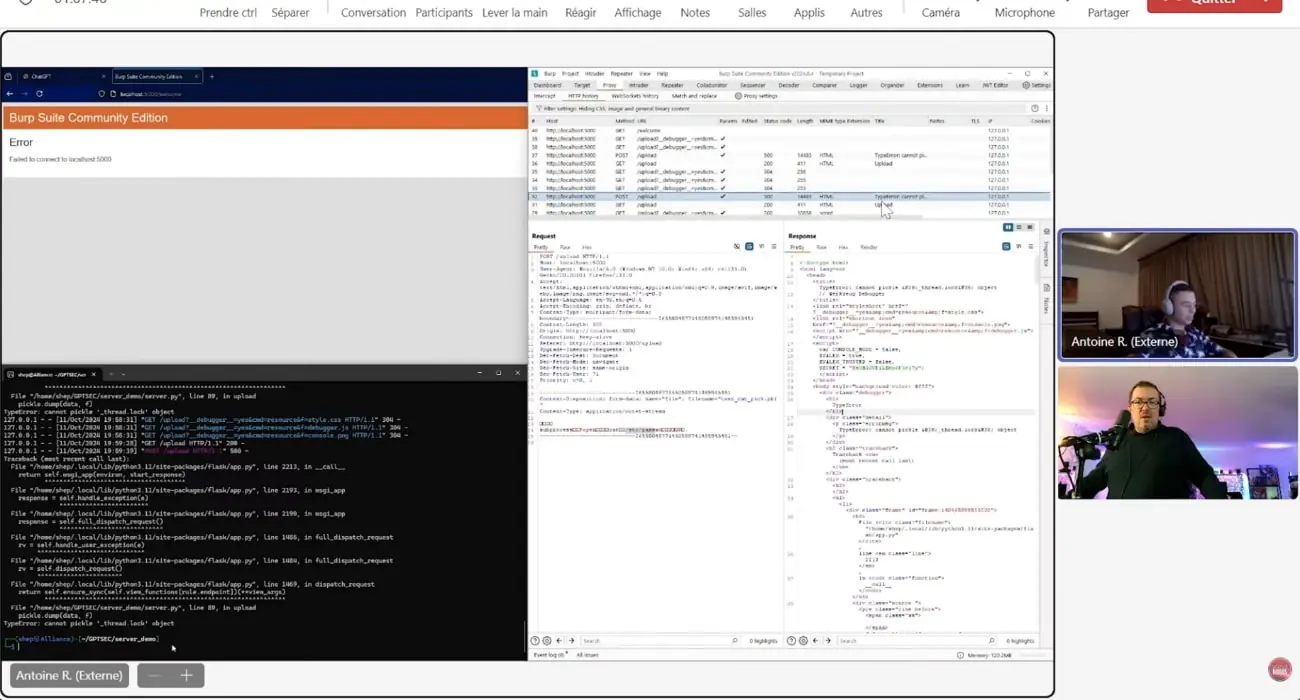Sort history by Status code column
Image resolution: width=1300 pixels, height=700 pixels.
[777, 121]
